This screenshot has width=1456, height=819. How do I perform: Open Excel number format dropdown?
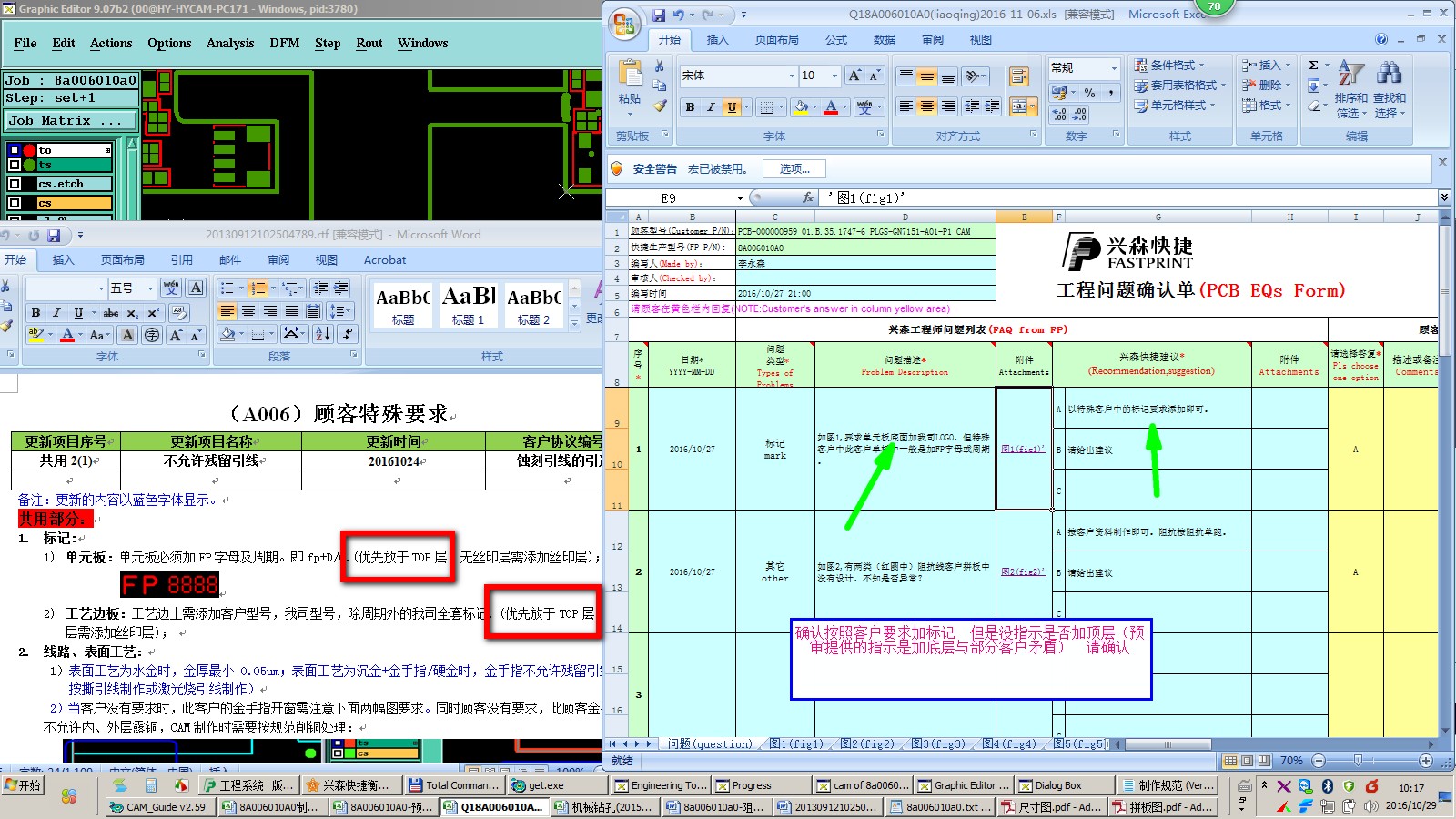[1114, 68]
